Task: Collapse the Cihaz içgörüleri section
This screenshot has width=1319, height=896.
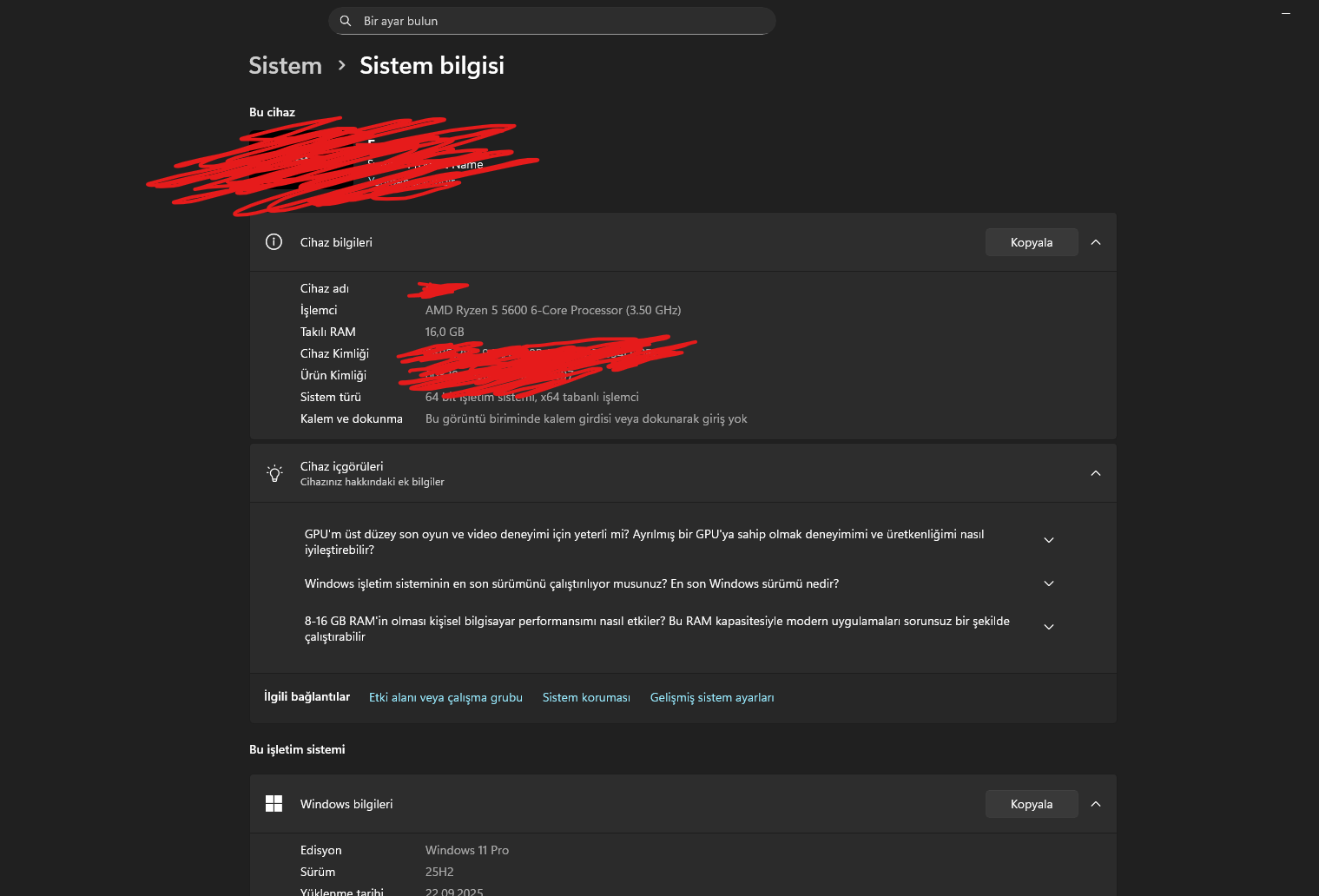Action: (x=1096, y=473)
